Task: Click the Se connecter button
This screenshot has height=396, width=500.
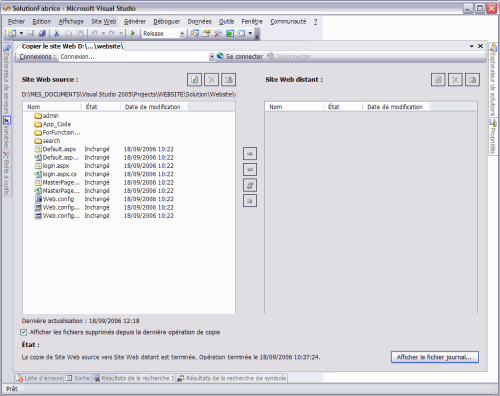Action: 240,57
